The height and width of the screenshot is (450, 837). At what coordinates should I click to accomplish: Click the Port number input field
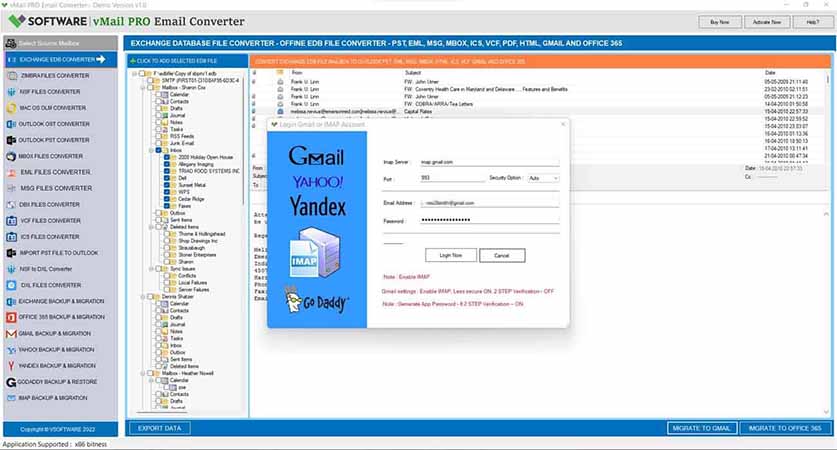pyautogui.click(x=452, y=178)
